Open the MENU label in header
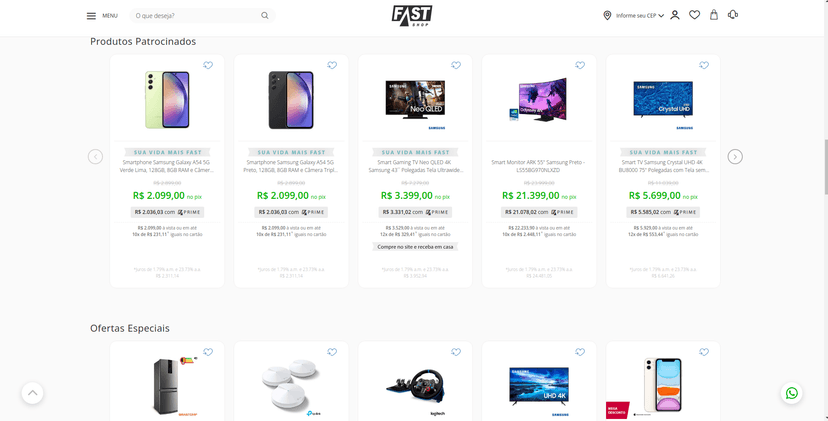Screen dimensions: 828x421 point(110,16)
